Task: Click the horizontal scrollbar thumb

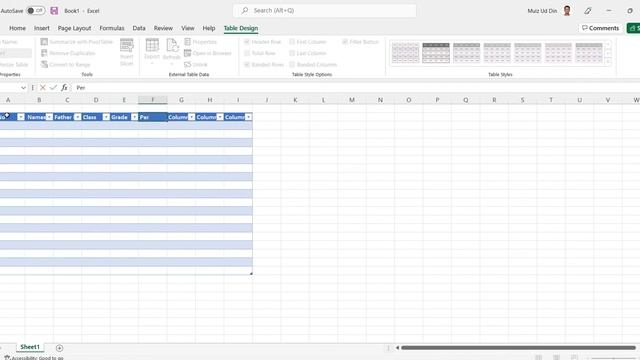Action: coord(518,348)
